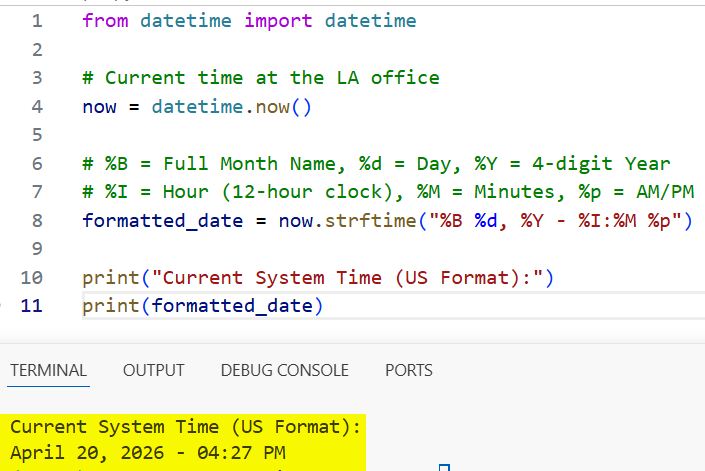
Task: Click the code 'now = datetime.now()'
Action: point(197,107)
